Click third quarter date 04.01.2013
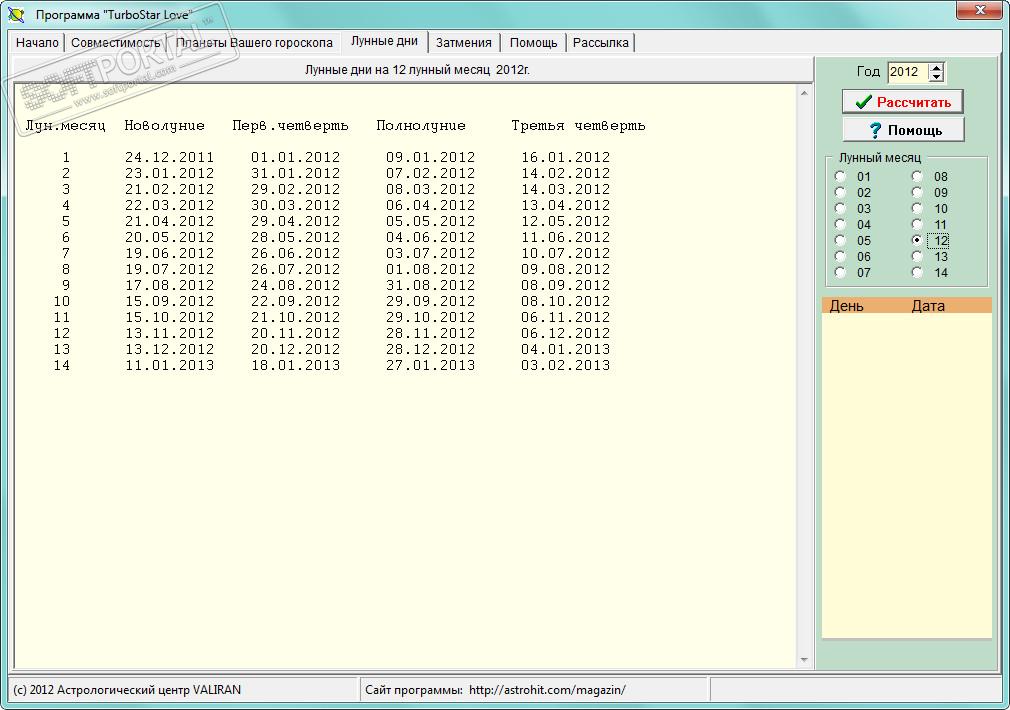 (x=566, y=349)
